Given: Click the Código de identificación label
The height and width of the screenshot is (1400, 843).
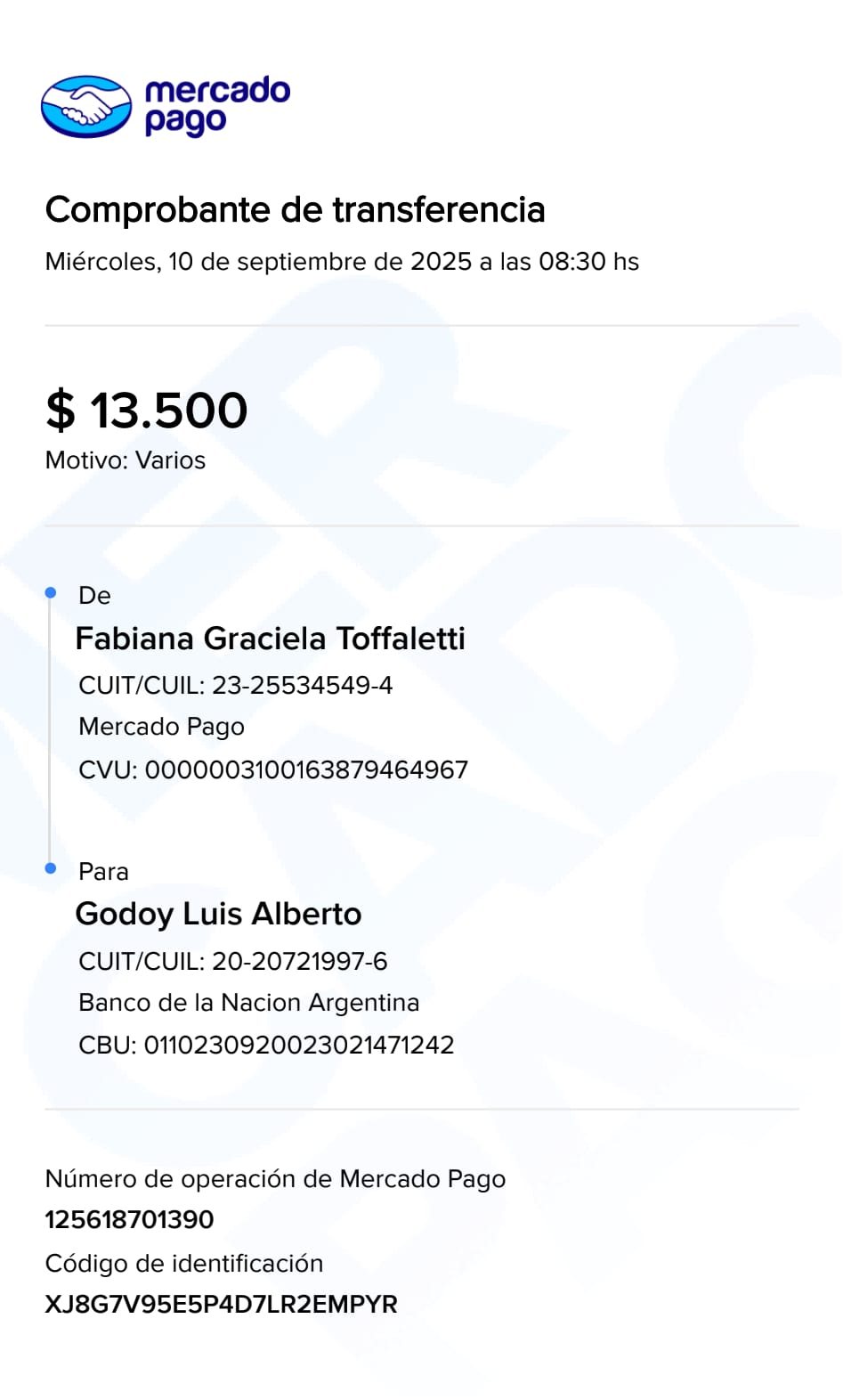Looking at the screenshot, I should (x=184, y=1263).
